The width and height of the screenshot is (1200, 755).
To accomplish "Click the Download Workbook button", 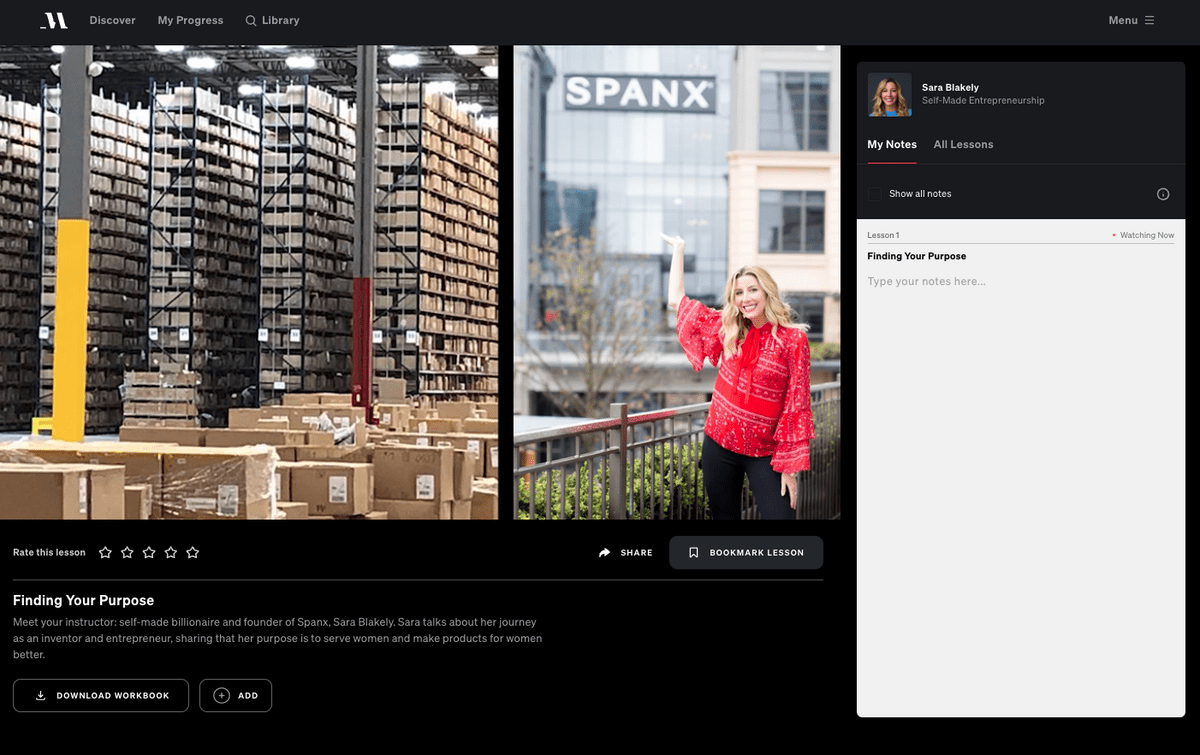I will pos(101,695).
